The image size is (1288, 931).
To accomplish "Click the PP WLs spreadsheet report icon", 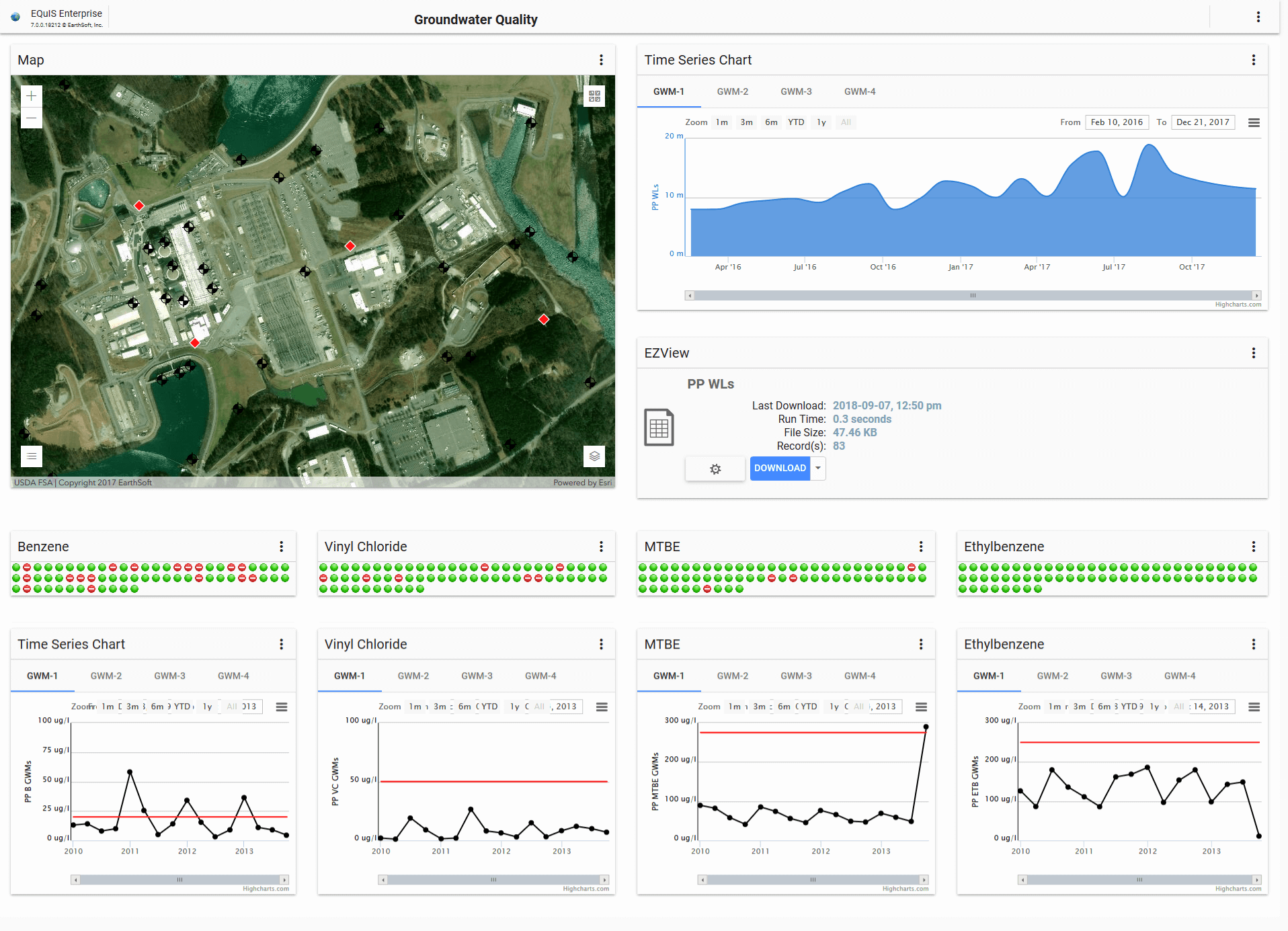I will 659,427.
